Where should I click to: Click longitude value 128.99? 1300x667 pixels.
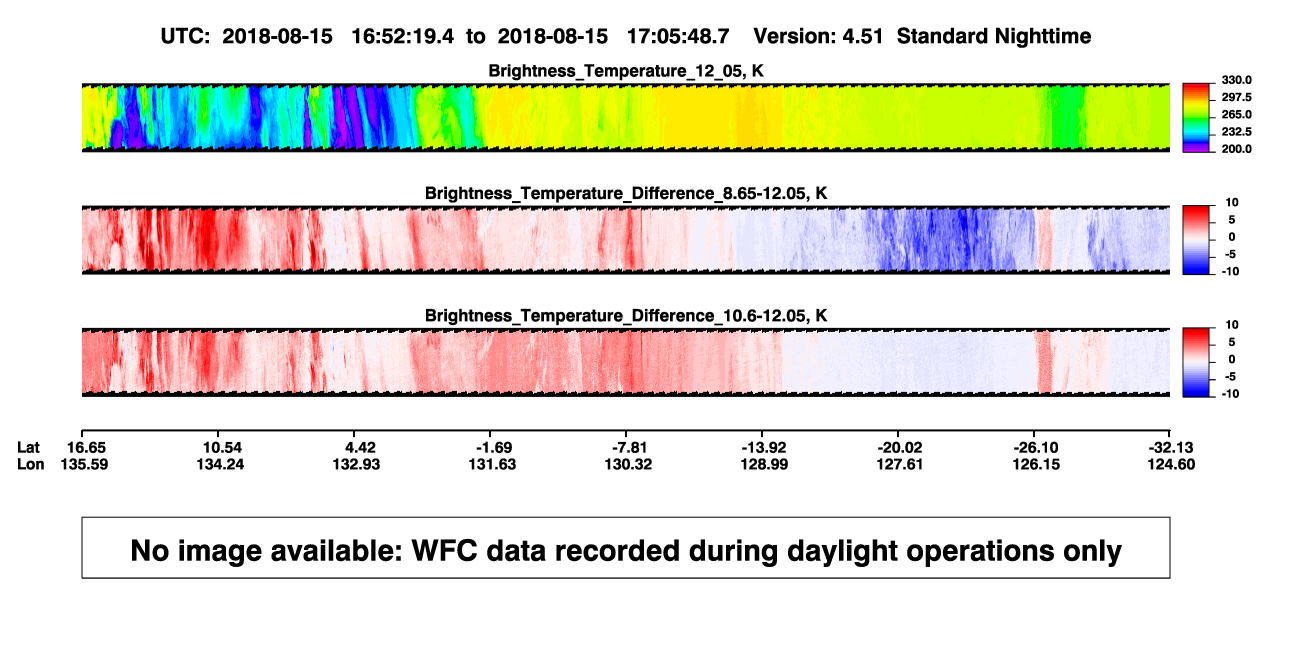(x=764, y=464)
